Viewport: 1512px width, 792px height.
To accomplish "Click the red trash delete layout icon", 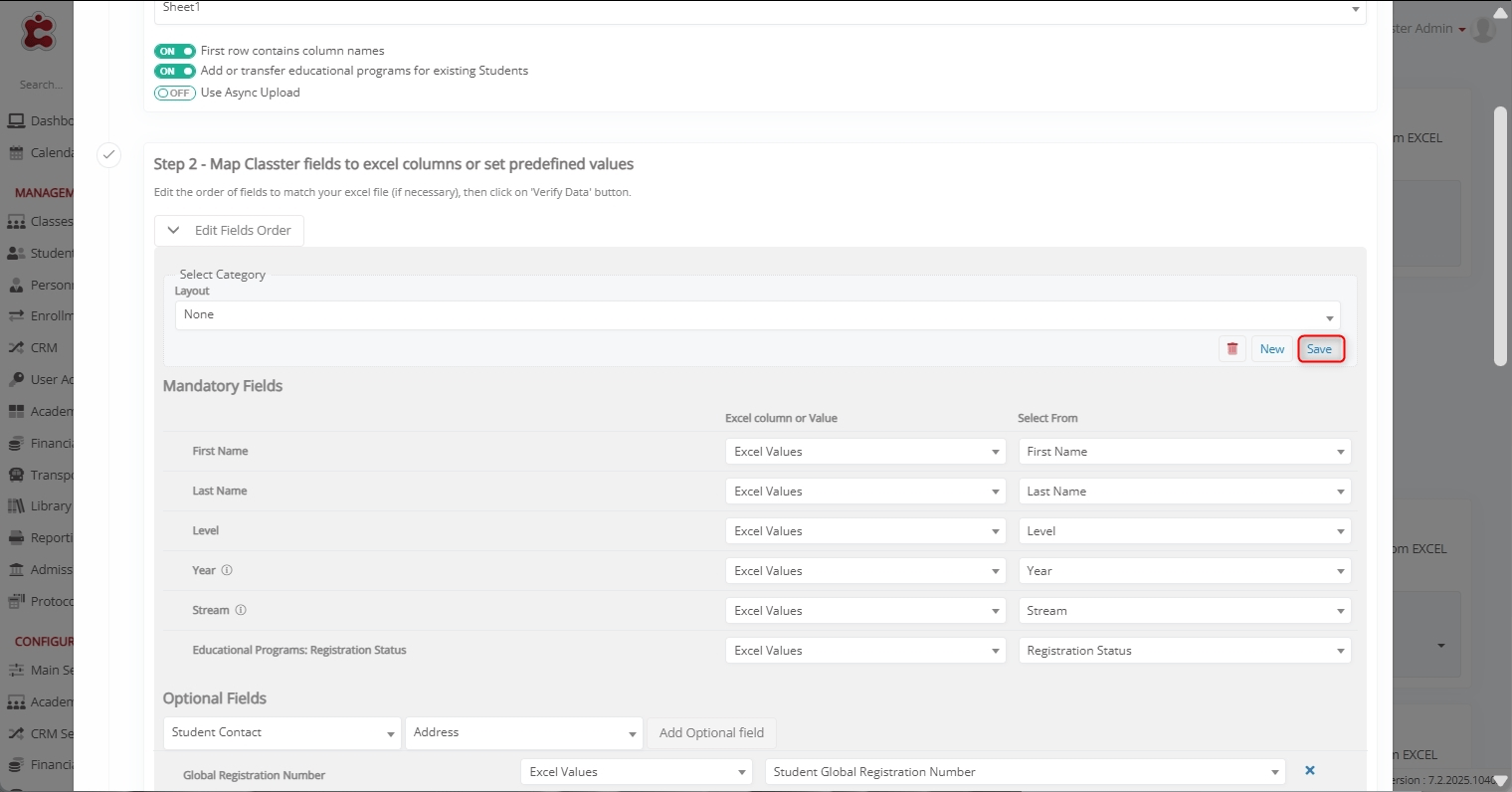I will (1232, 349).
